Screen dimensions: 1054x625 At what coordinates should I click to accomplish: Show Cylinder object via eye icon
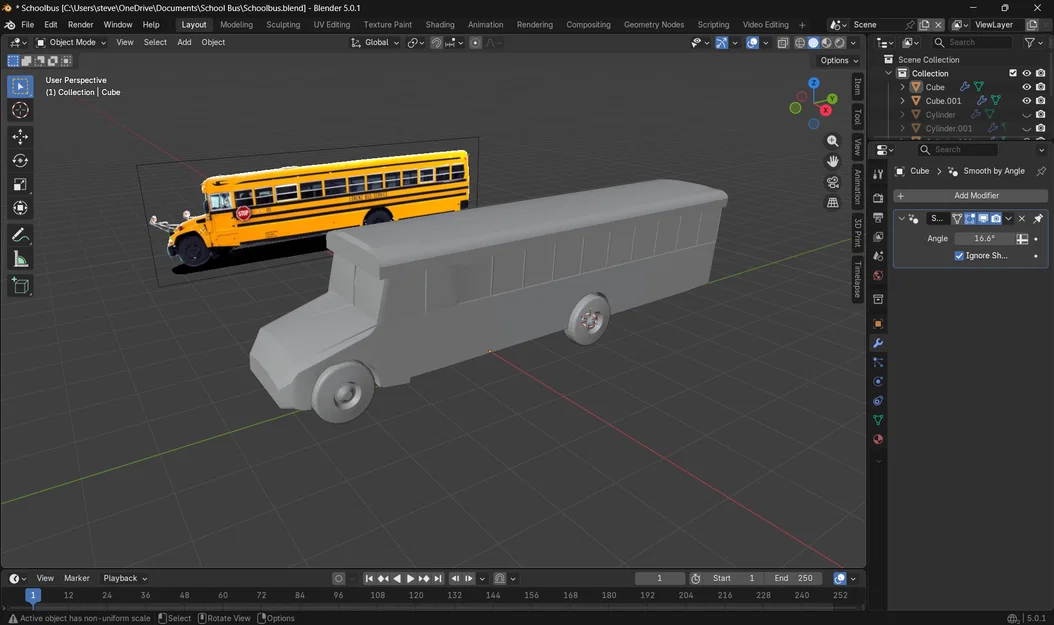[1026, 115]
